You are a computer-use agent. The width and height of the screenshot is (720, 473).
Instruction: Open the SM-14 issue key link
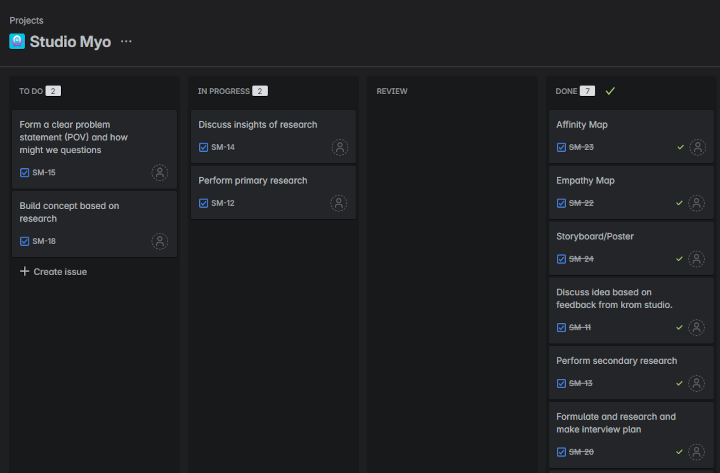click(223, 147)
